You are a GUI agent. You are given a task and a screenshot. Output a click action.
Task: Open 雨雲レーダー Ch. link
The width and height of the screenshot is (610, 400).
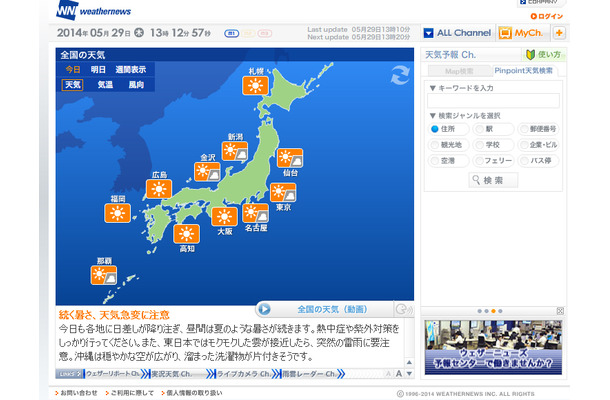[x=309, y=374]
